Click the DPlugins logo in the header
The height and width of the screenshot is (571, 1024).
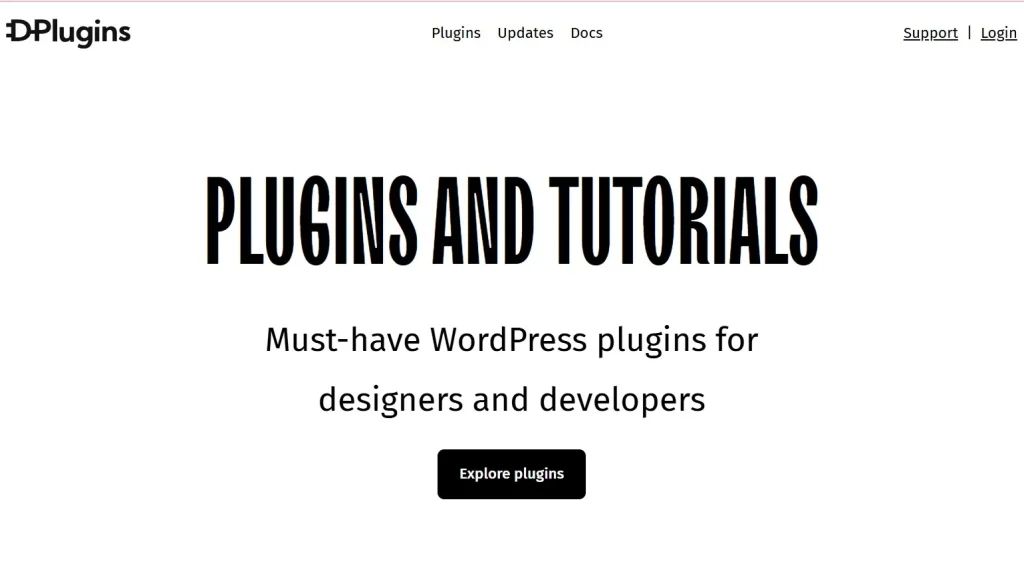(68, 33)
